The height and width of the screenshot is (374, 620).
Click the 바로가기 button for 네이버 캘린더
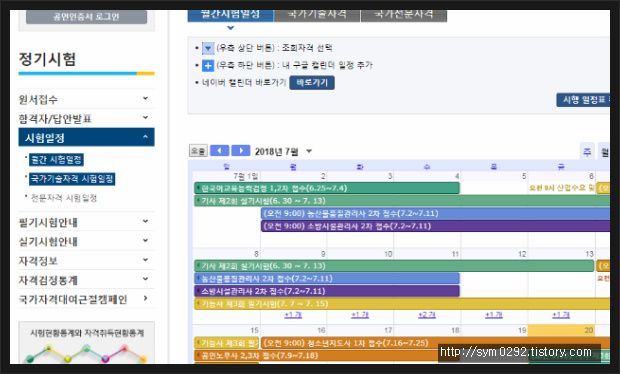312,83
